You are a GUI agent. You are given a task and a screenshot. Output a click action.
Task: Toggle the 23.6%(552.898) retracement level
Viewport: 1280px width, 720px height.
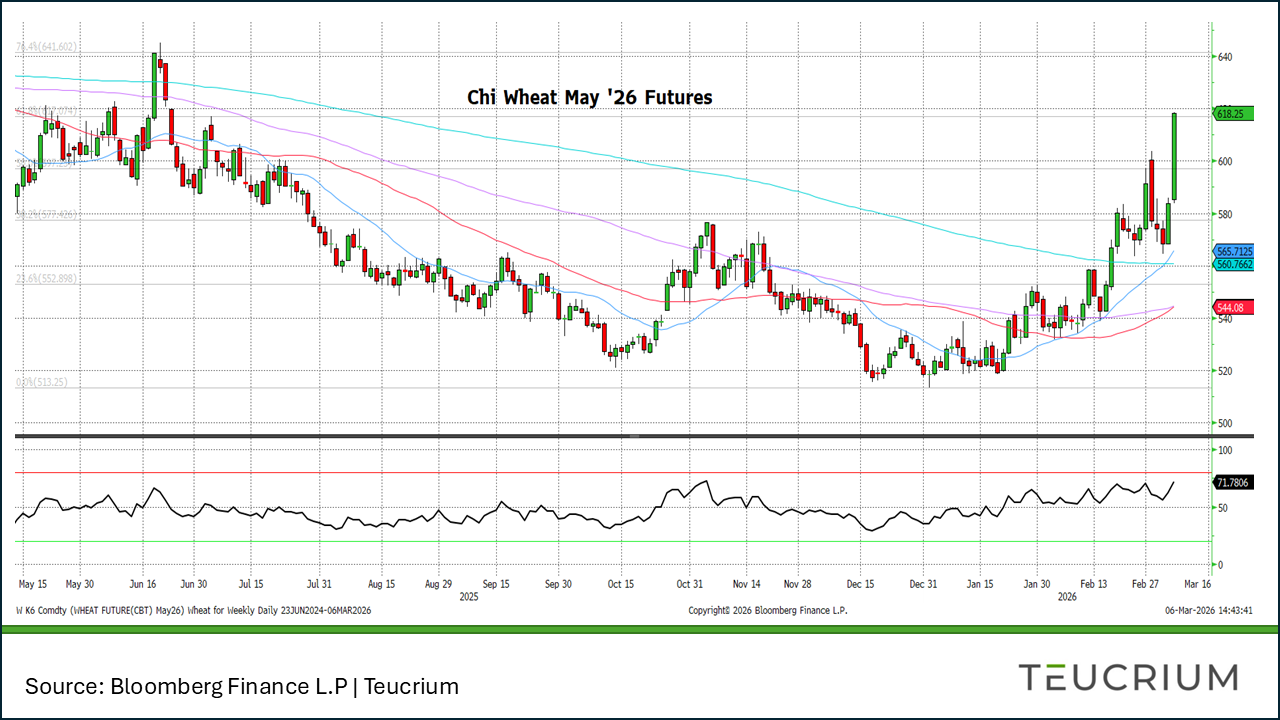45,277
